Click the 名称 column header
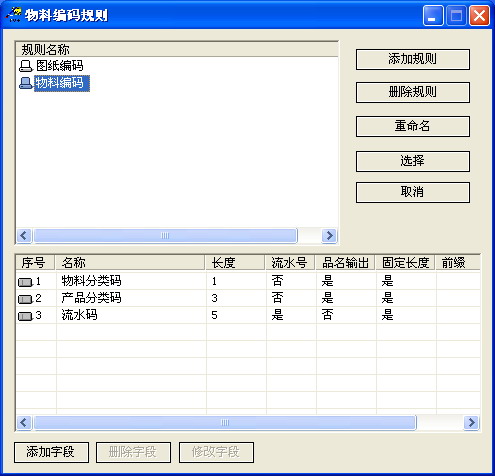This screenshot has width=495, height=476. coord(130,263)
